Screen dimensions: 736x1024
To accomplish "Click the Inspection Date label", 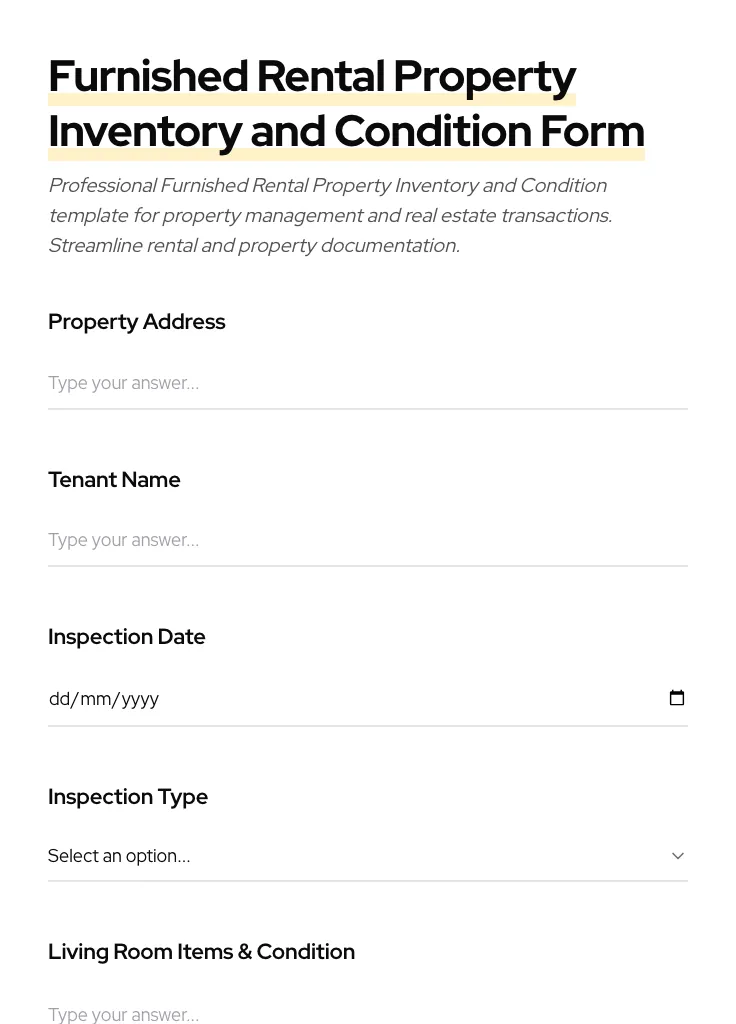I will pos(126,636).
